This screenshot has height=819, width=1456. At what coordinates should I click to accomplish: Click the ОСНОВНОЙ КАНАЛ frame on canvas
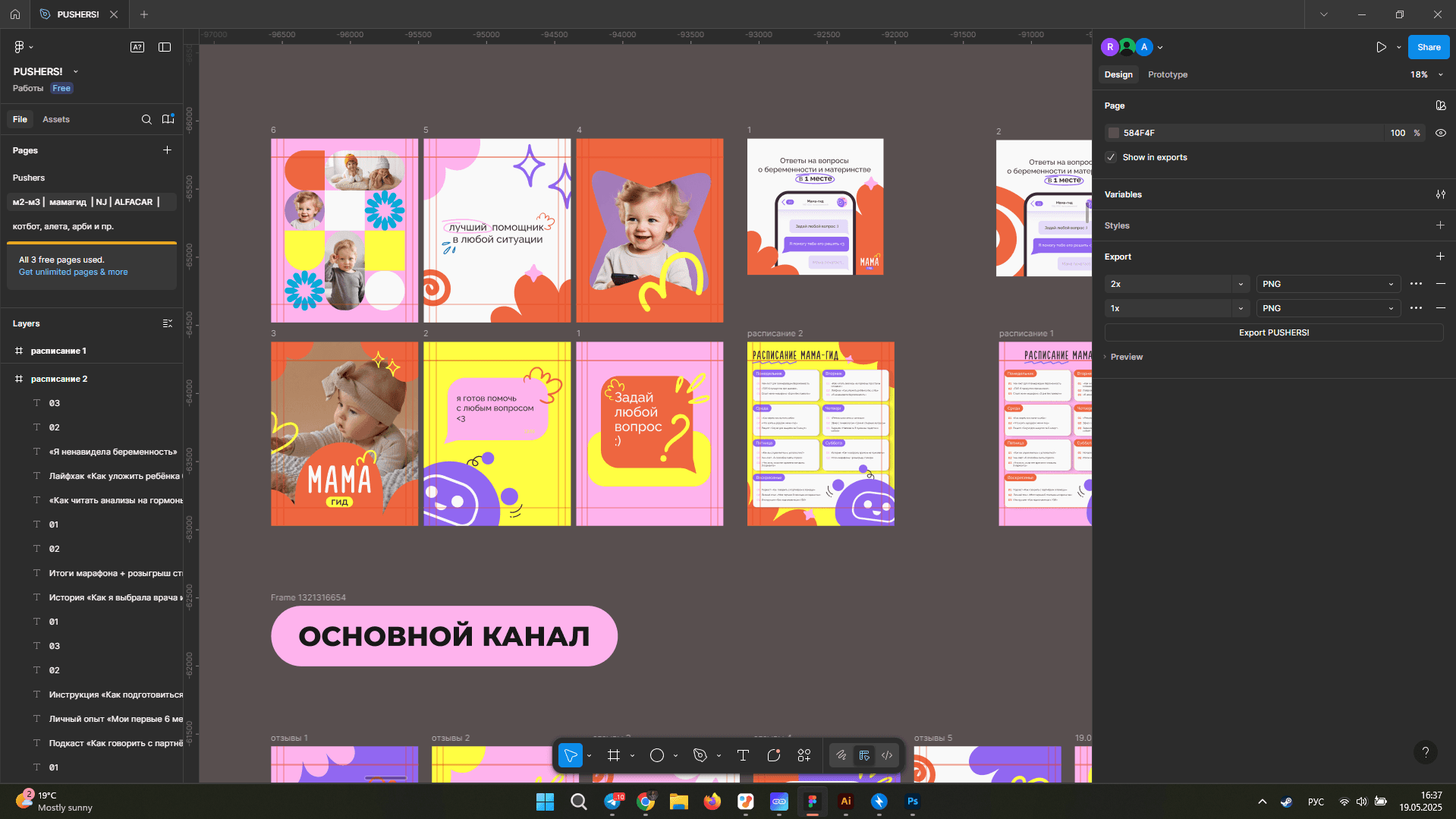point(444,636)
